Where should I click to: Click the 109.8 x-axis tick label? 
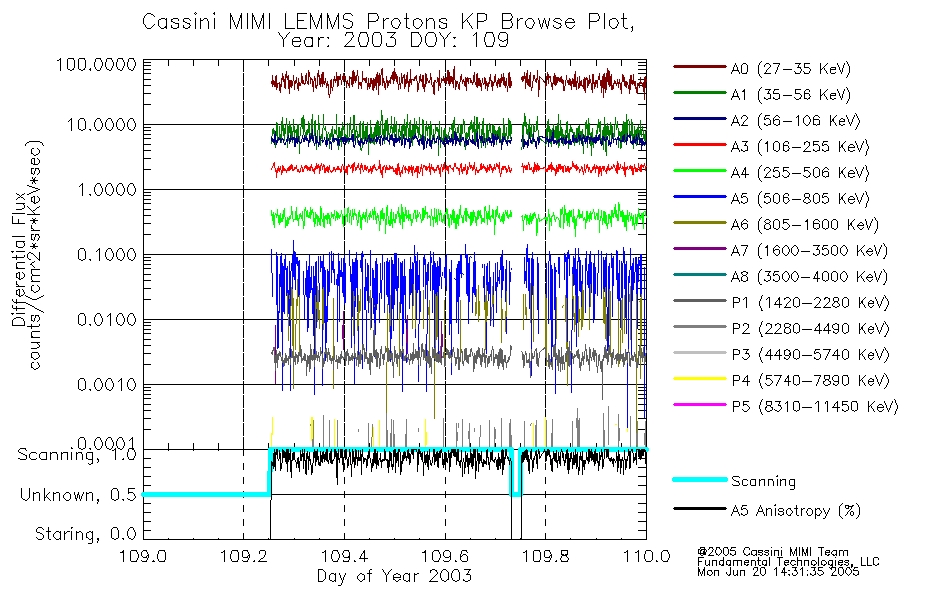545,556
